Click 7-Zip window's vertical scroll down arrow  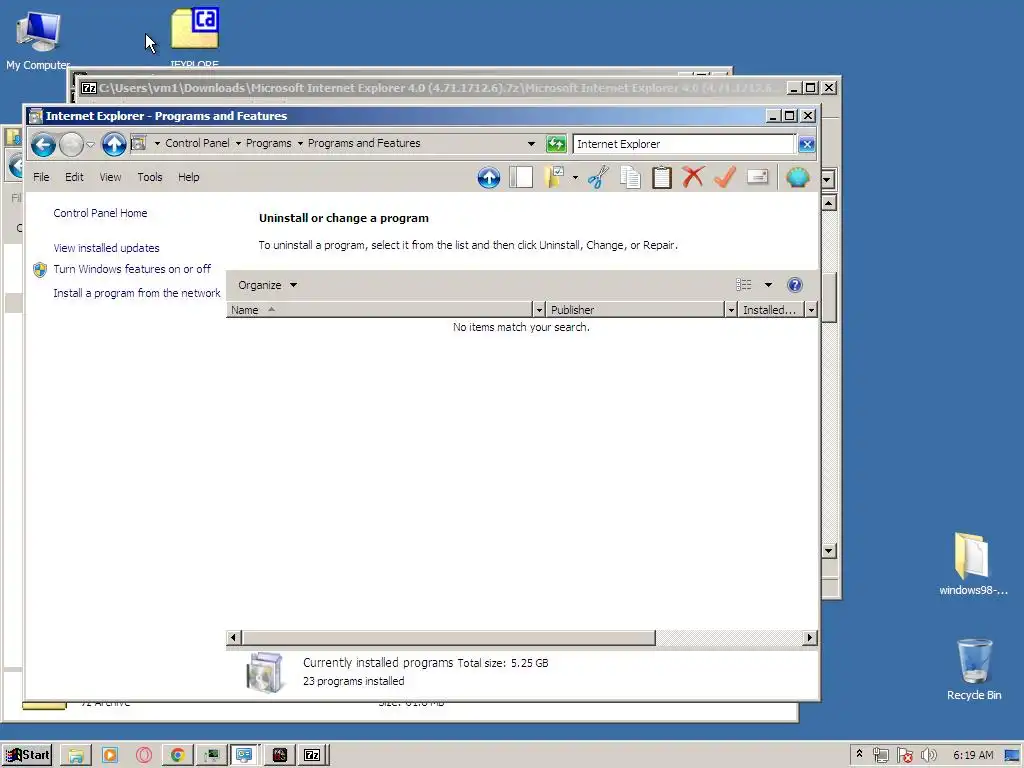[829, 551]
